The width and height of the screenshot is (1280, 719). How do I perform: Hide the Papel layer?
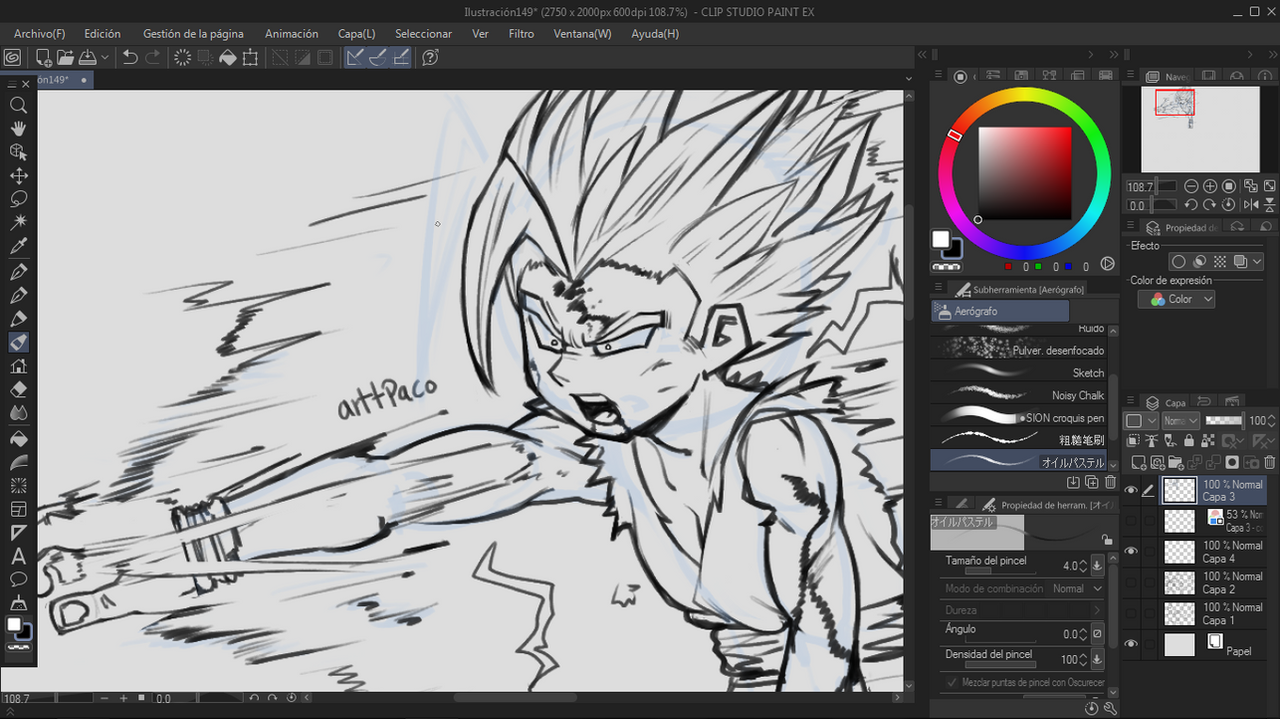1131,644
